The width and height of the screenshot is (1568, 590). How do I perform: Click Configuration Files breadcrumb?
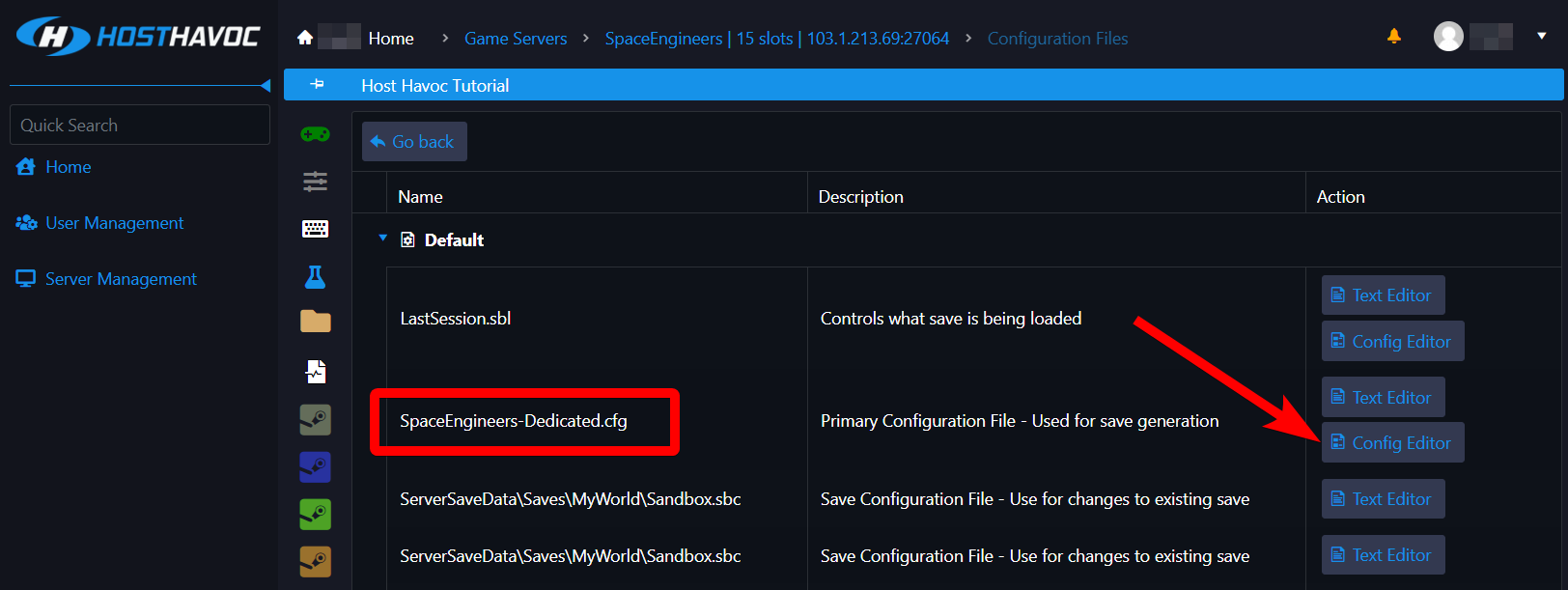(x=1057, y=39)
